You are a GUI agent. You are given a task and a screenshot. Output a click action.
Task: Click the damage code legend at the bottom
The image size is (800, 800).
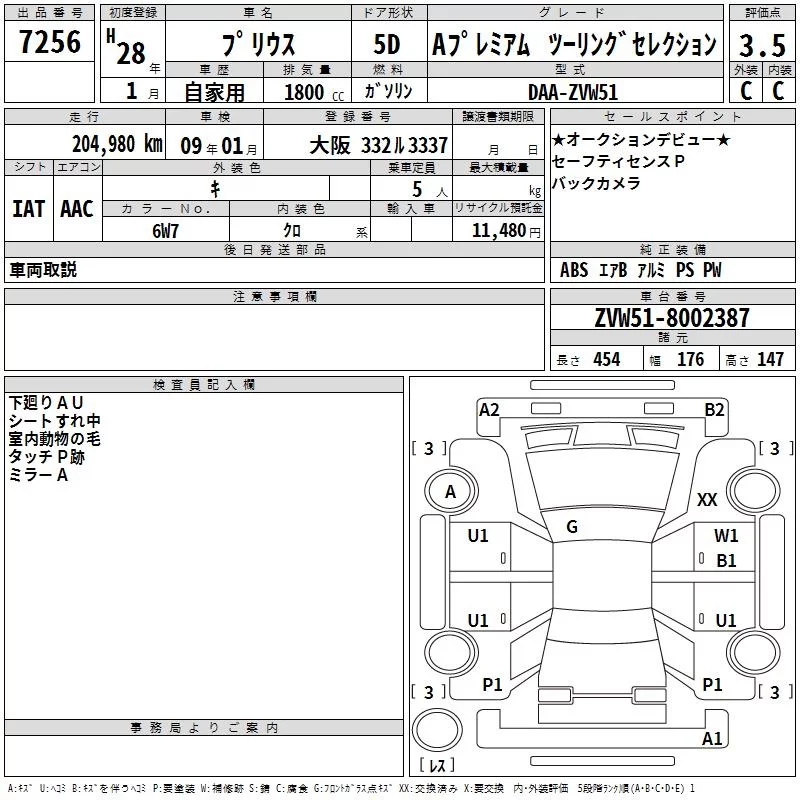click(x=351, y=788)
